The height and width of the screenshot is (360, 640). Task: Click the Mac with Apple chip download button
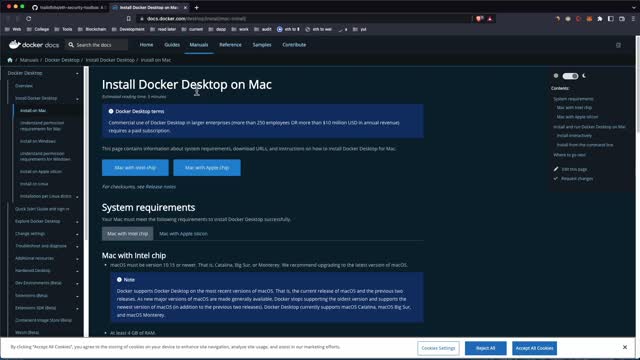[x=207, y=168]
